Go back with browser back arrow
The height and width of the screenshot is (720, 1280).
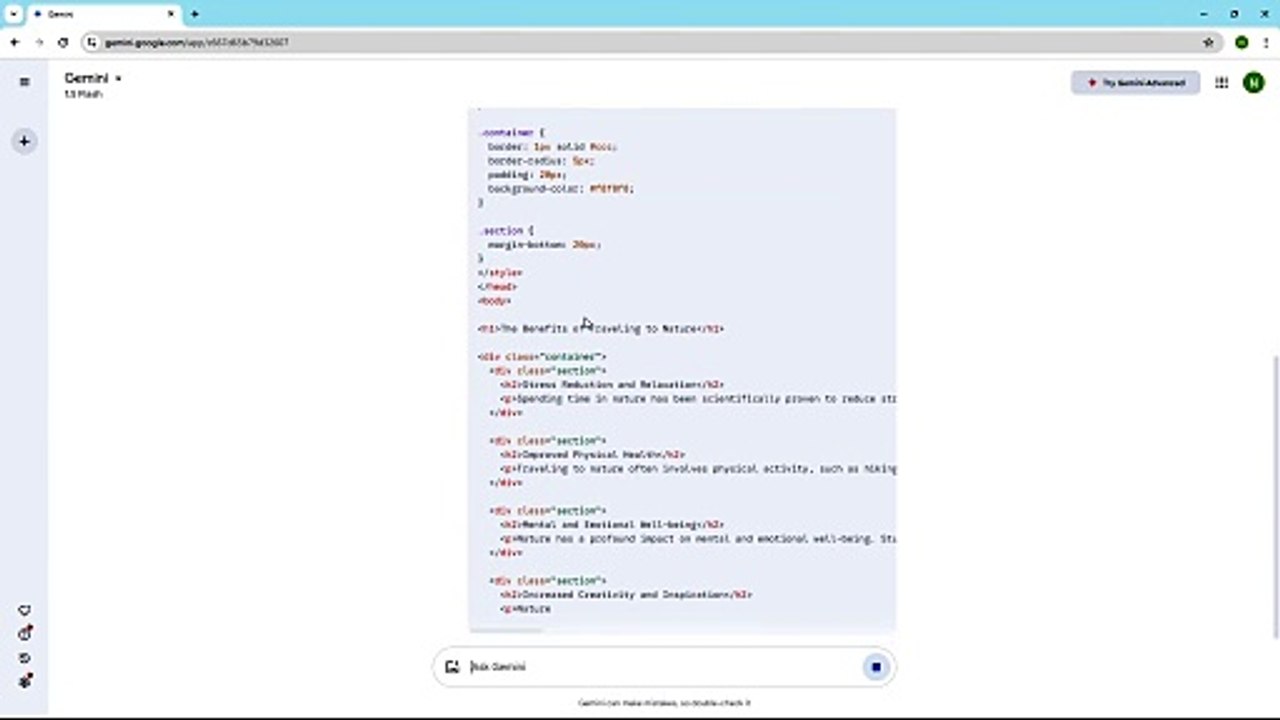14,42
